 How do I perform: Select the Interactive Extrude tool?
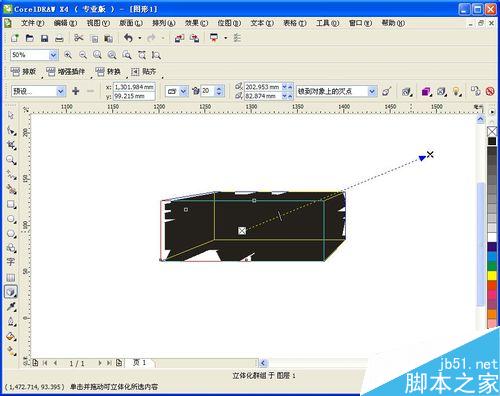[x=11, y=292]
